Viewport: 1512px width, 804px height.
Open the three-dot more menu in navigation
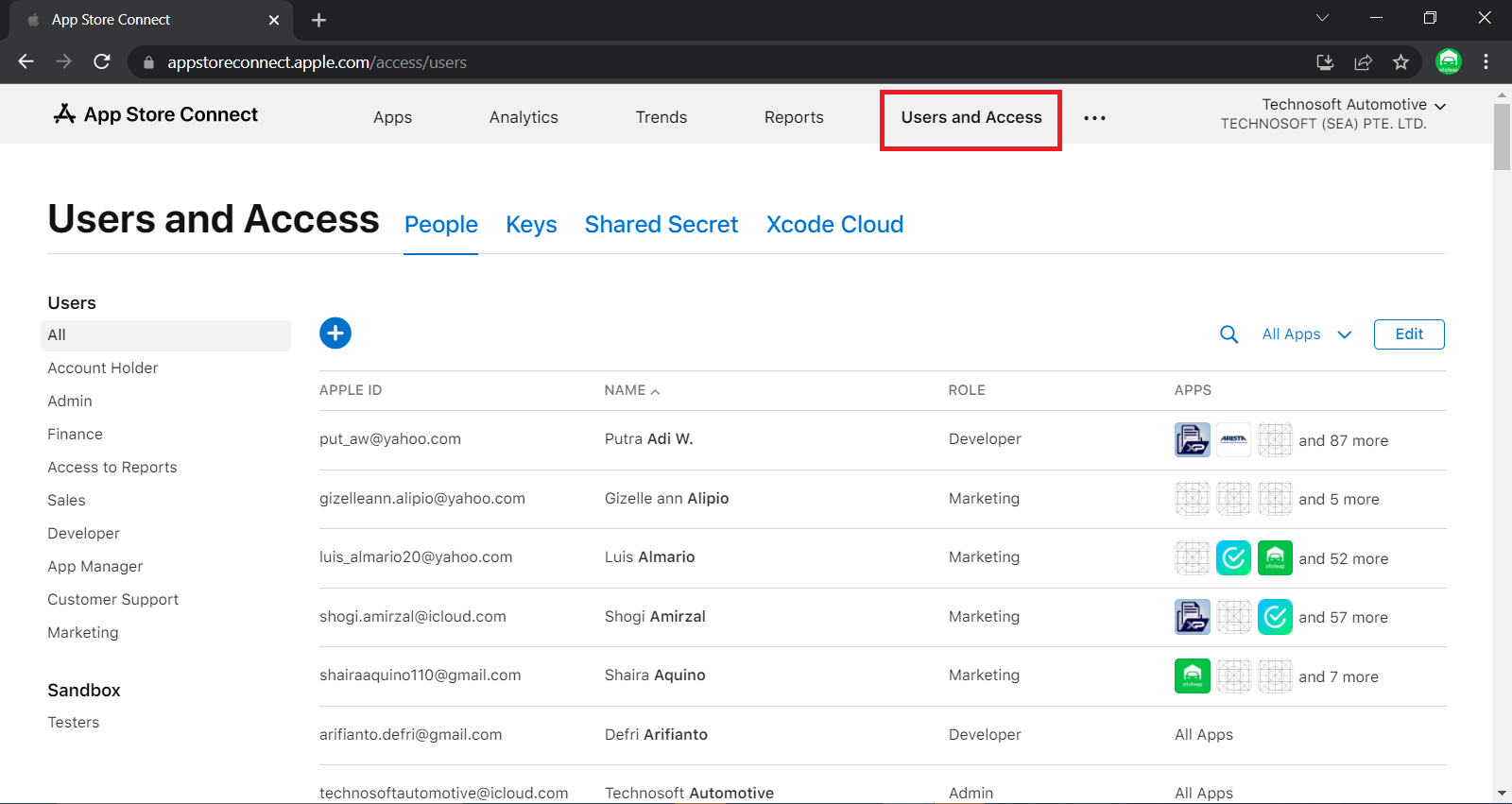1094,118
